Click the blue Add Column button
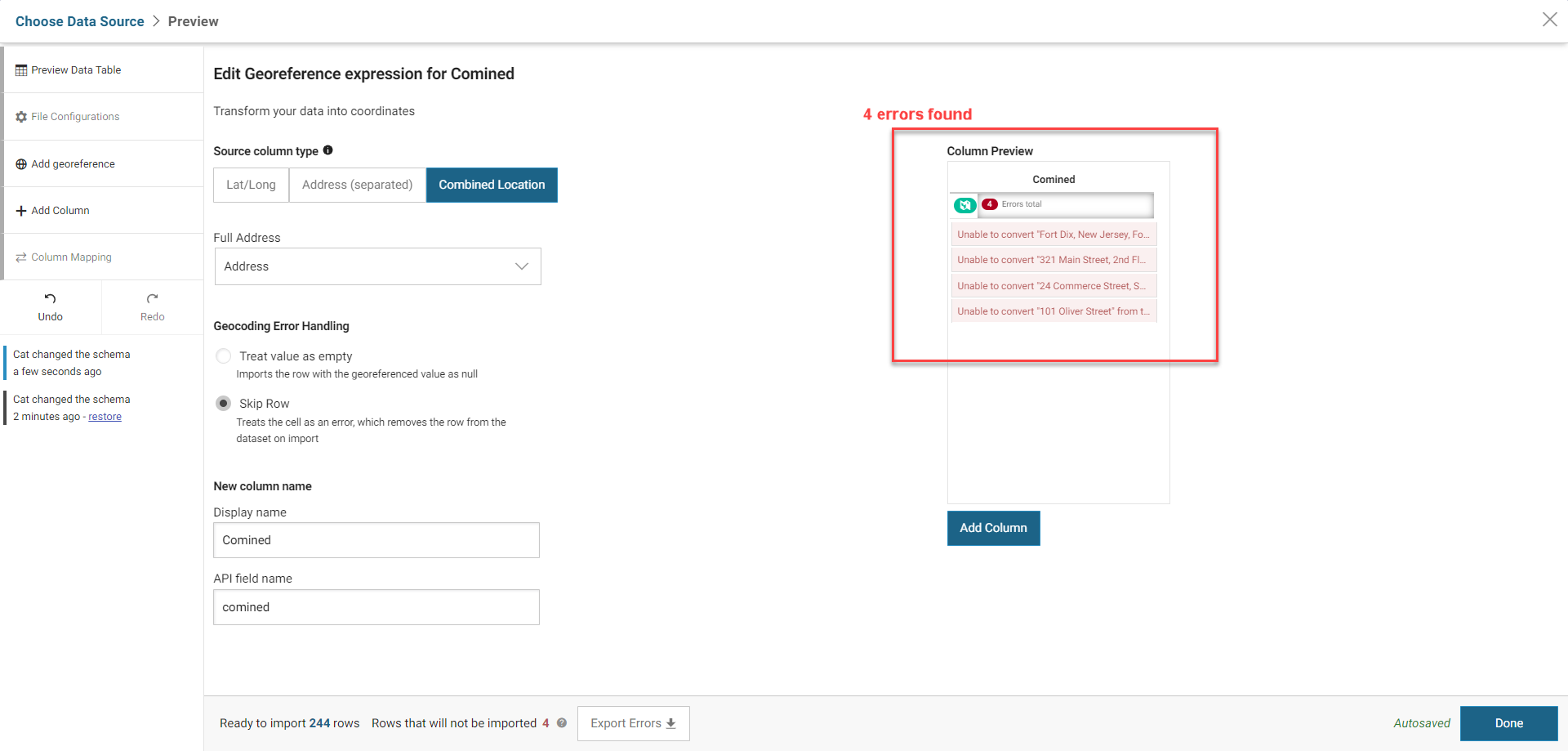 (993, 528)
